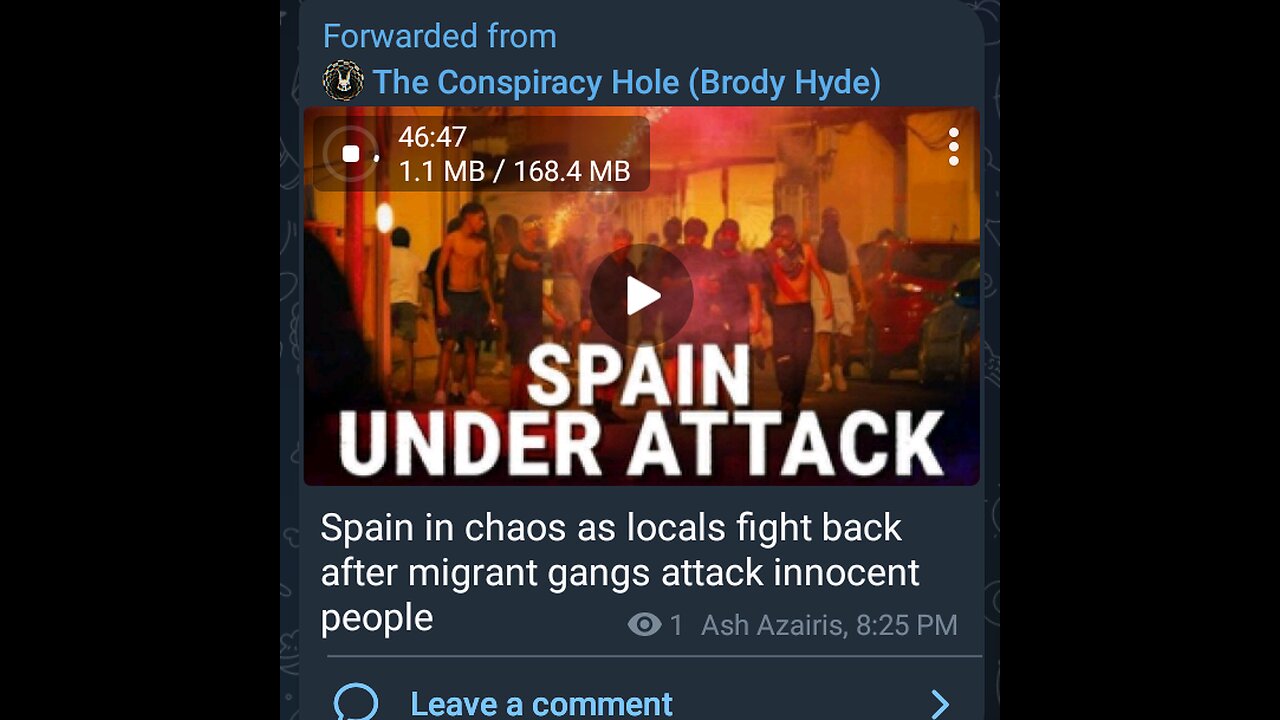The image size is (1280, 720).
Task: Click the video thumbnail Spain Under Attack text
Action: [641, 410]
